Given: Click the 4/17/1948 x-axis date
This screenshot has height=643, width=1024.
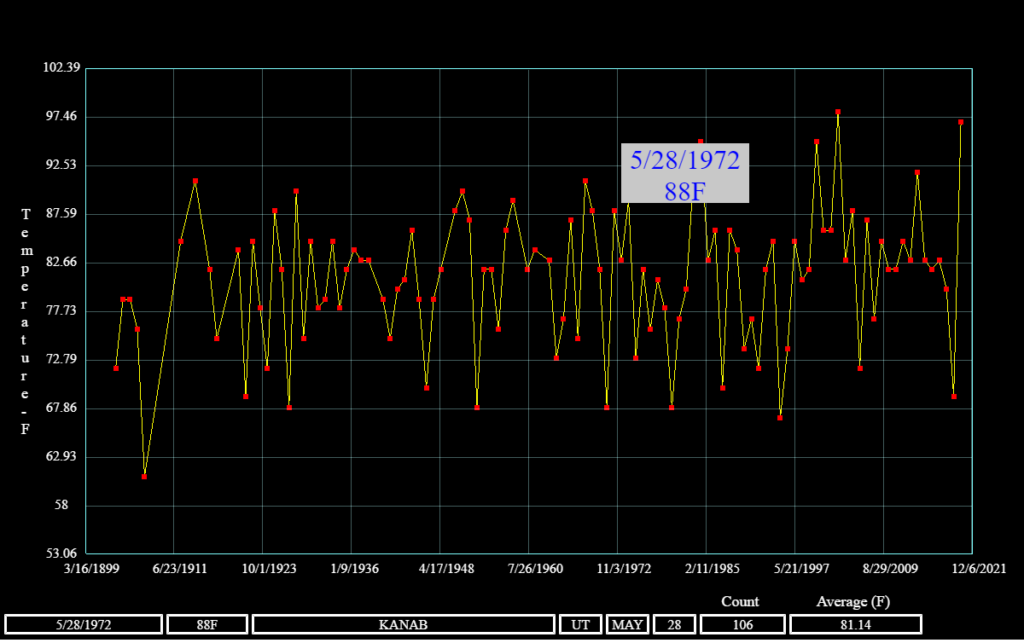Looking at the screenshot, I should point(447,569).
